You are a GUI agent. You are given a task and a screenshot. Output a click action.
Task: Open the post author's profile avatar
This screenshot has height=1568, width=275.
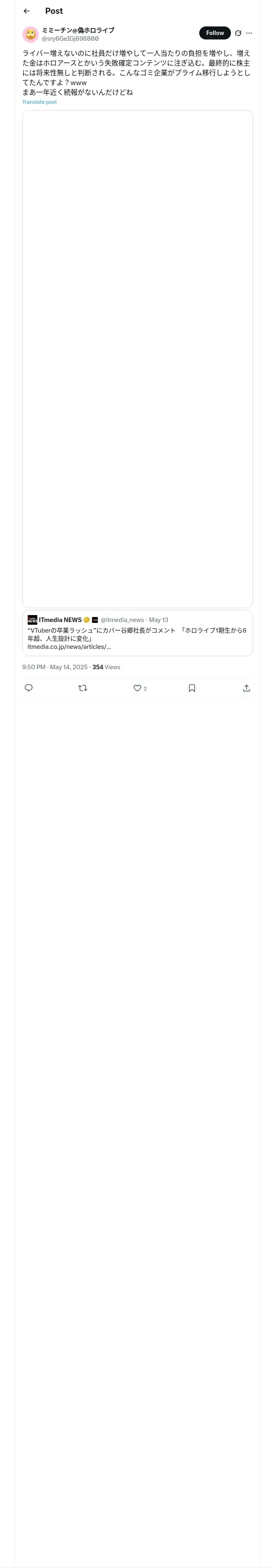[31, 34]
